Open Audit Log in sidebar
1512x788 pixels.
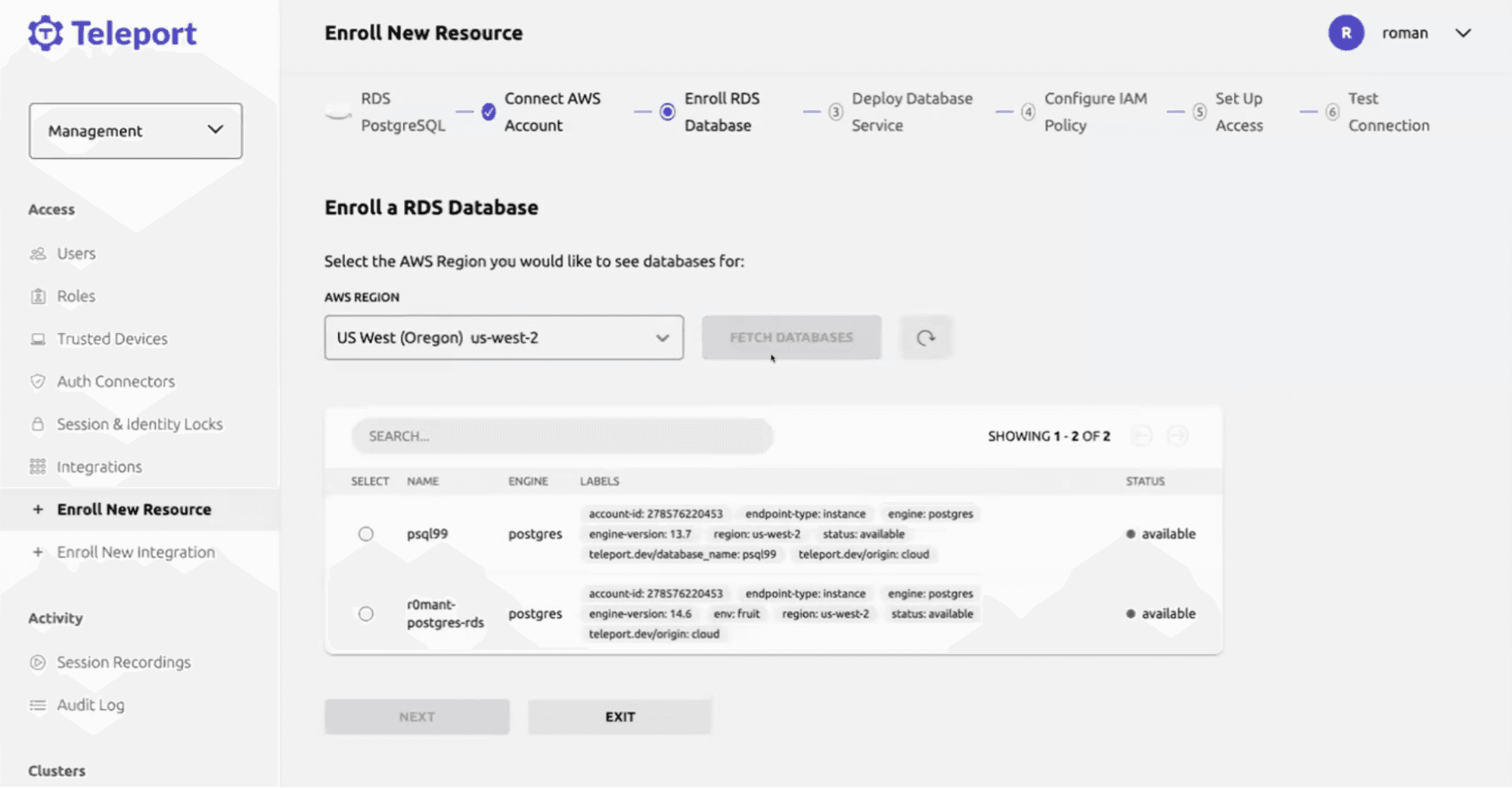pyautogui.click(x=91, y=705)
